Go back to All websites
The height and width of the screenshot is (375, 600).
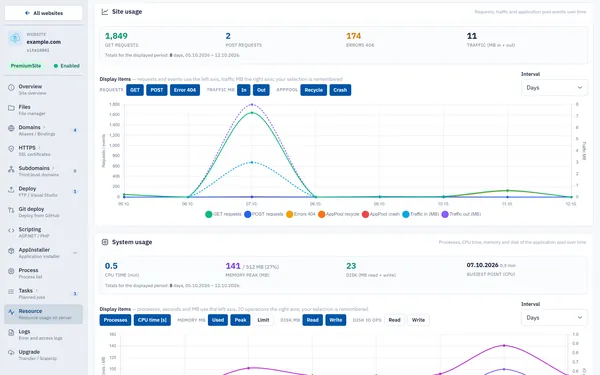click(x=43, y=13)
